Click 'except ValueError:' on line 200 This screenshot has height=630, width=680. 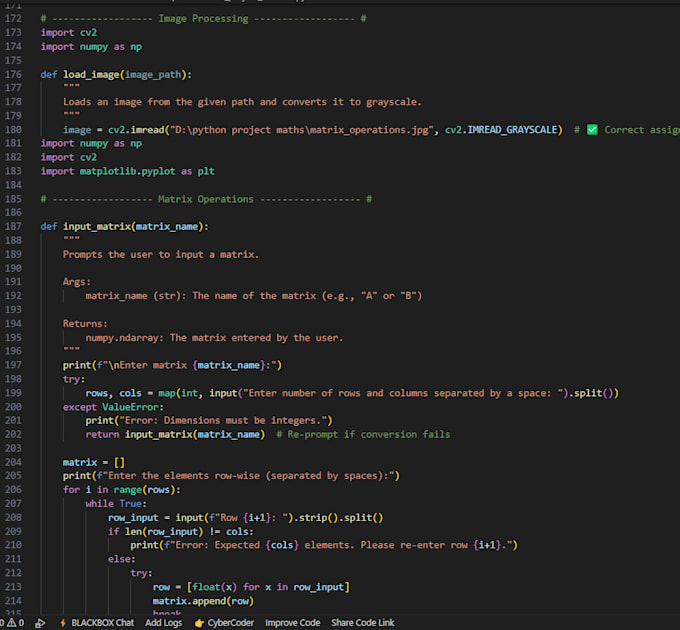point(113,407)
